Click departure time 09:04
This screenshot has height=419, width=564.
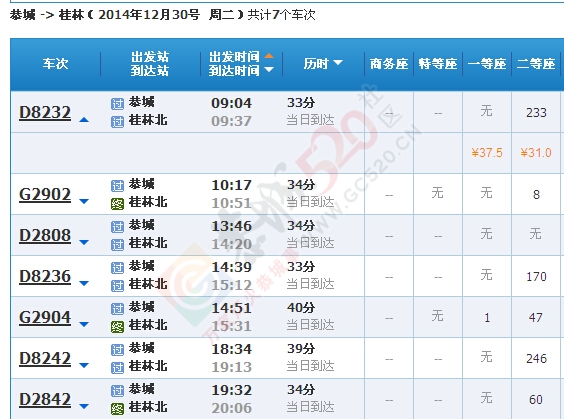(x=231, y=103)
